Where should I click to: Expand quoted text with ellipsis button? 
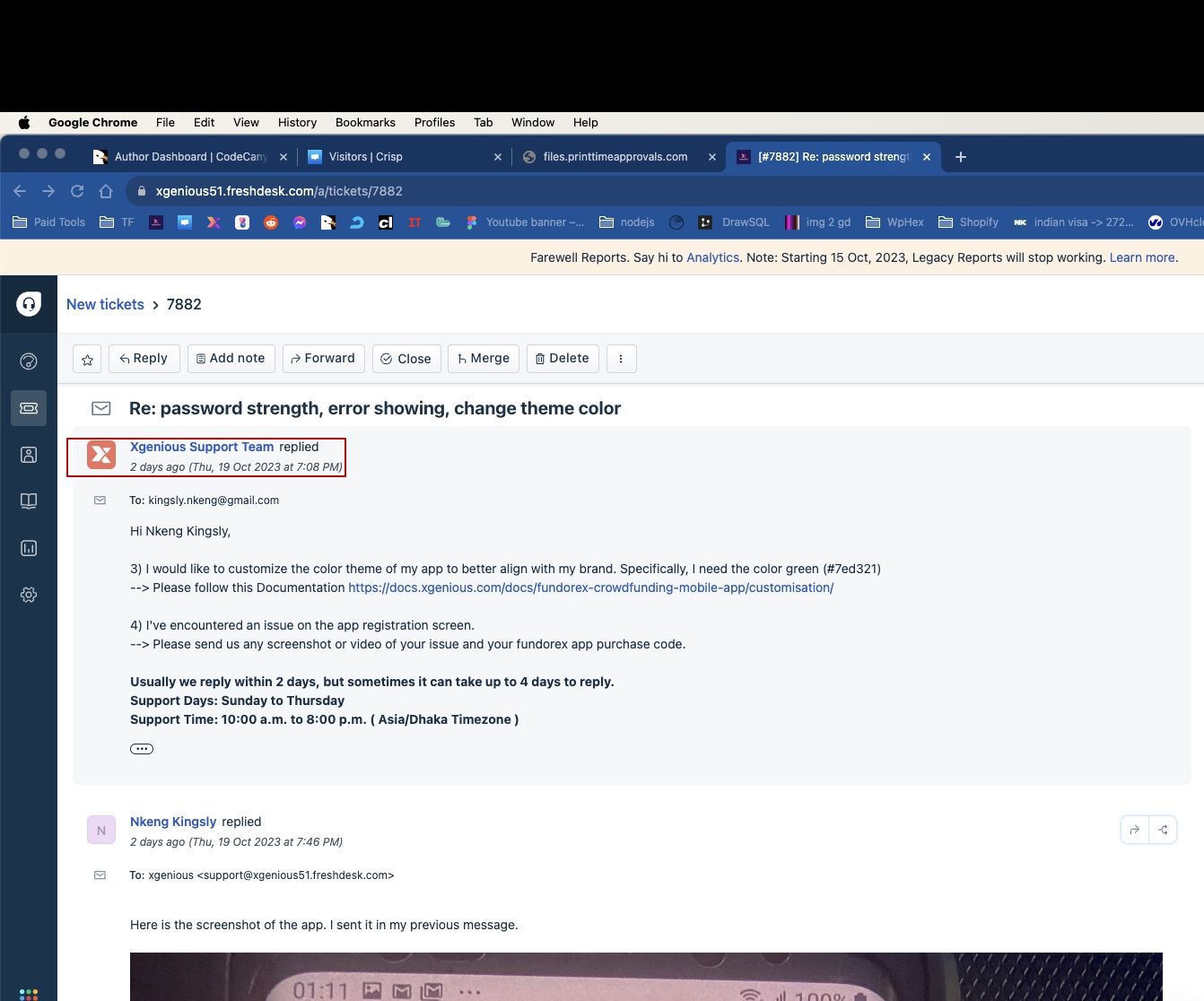142,749
